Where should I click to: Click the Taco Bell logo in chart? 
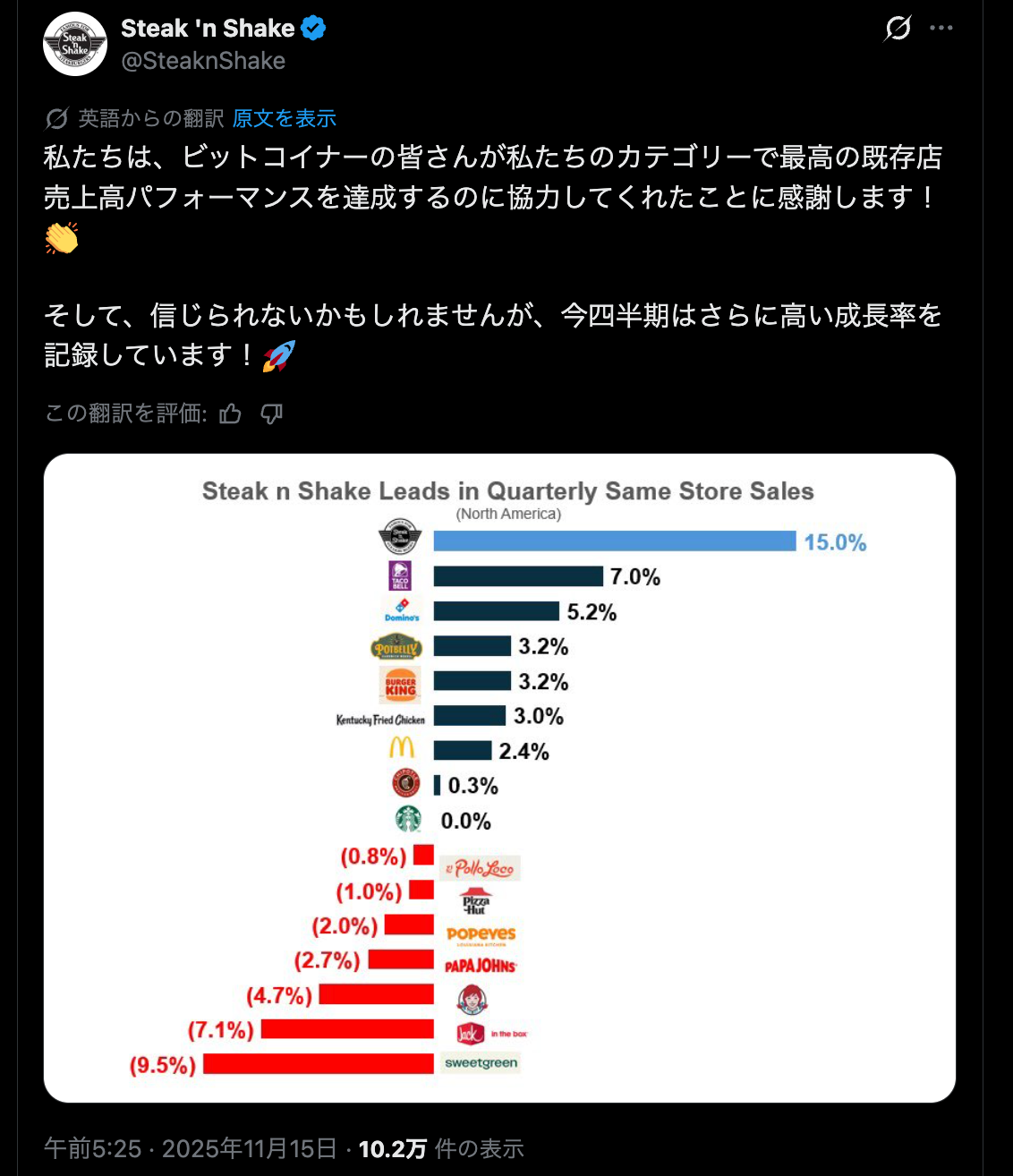point(400,576)
